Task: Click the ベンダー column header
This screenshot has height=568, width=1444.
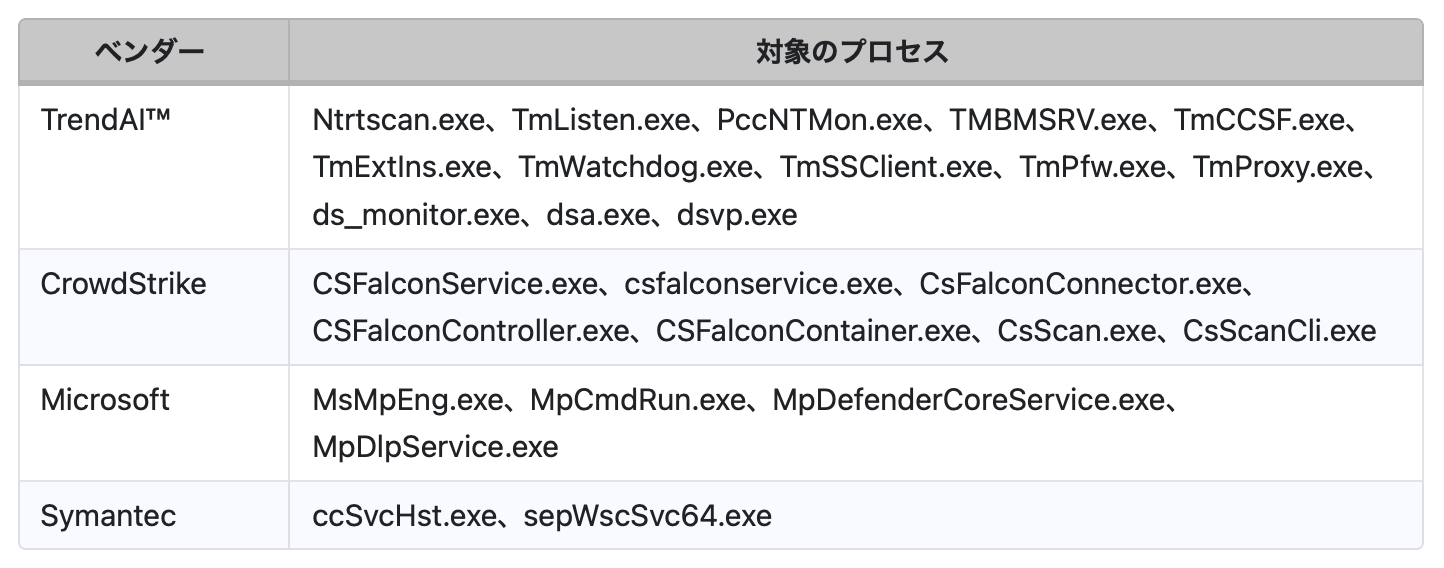Action: tap(149, 52)
